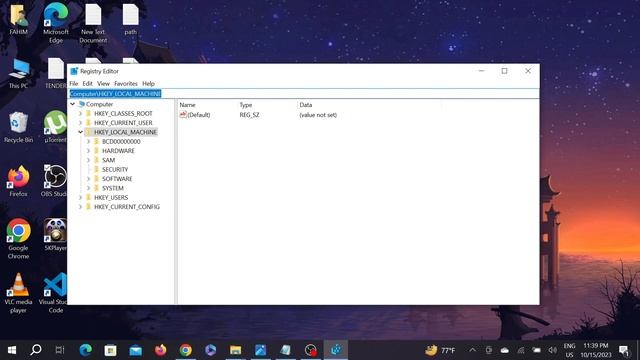The width and height of the screenshot is (640, 360).
Task: Open the Windows Start menu
Action: coord(12,350)
